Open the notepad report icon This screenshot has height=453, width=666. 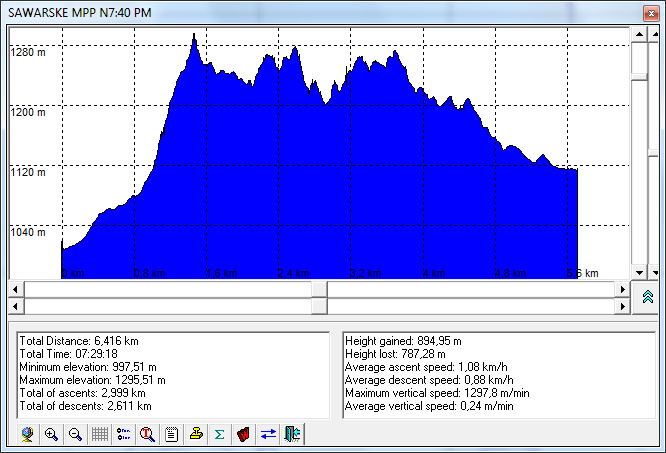(x=172, y=434)
